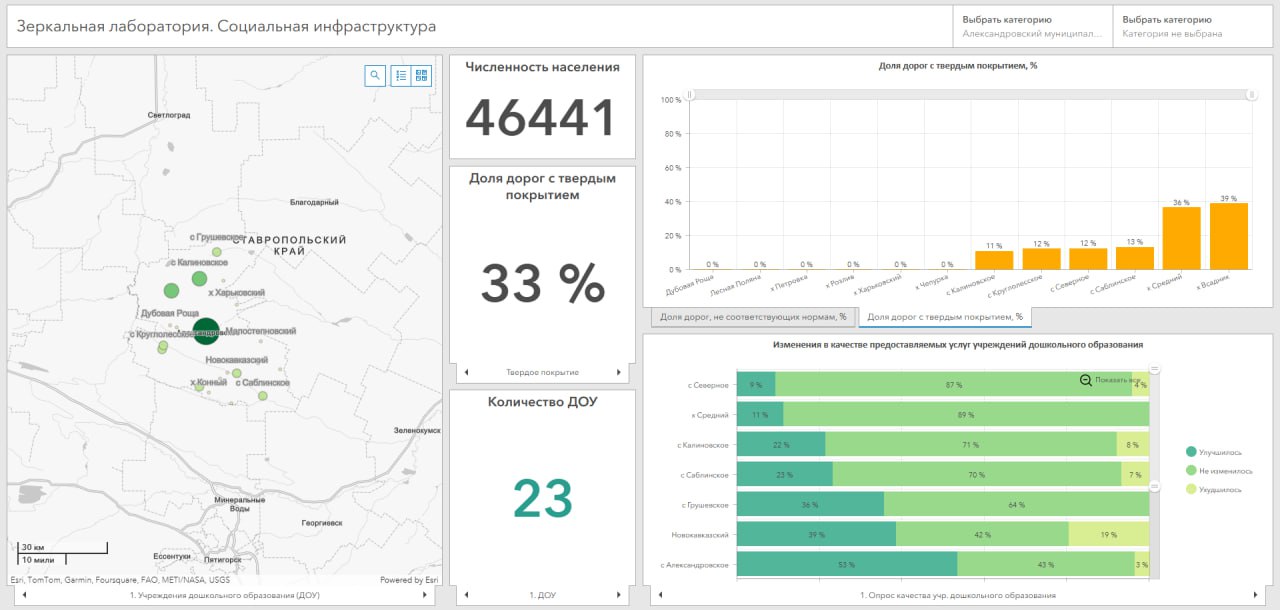This screenshot has width=1280, height=610.
Task: Open the basemap gallery grid icon
Action: click(x=421, y=75)
